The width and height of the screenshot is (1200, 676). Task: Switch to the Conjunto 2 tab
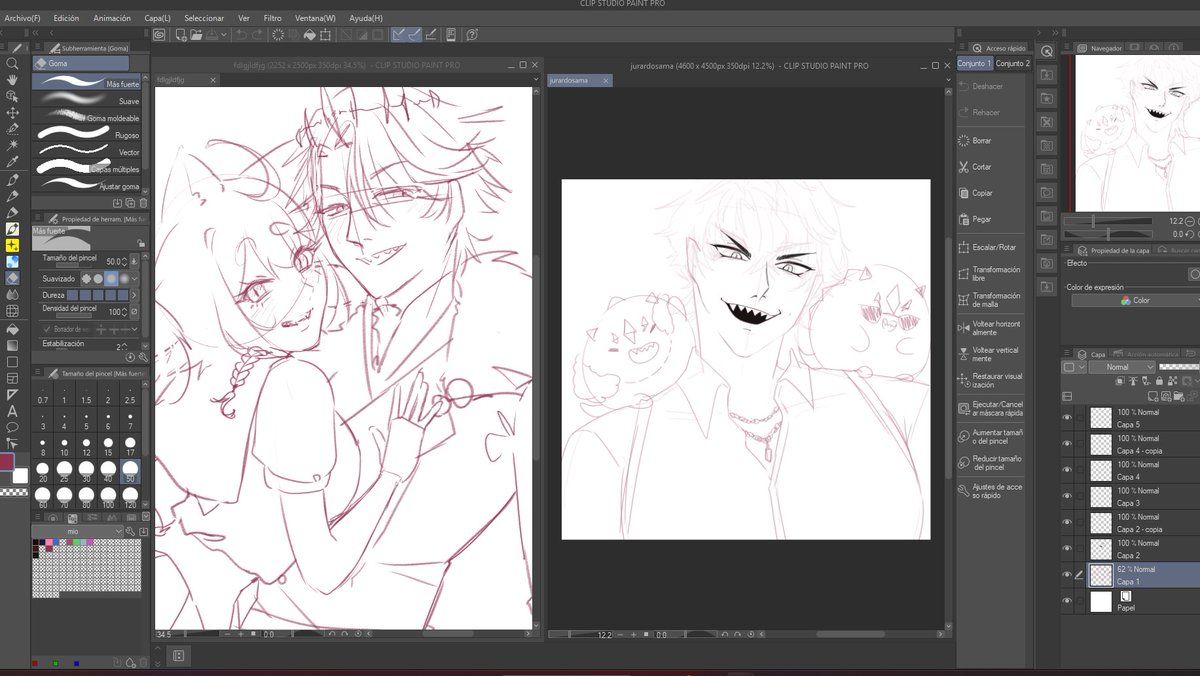click(1012, 63)
